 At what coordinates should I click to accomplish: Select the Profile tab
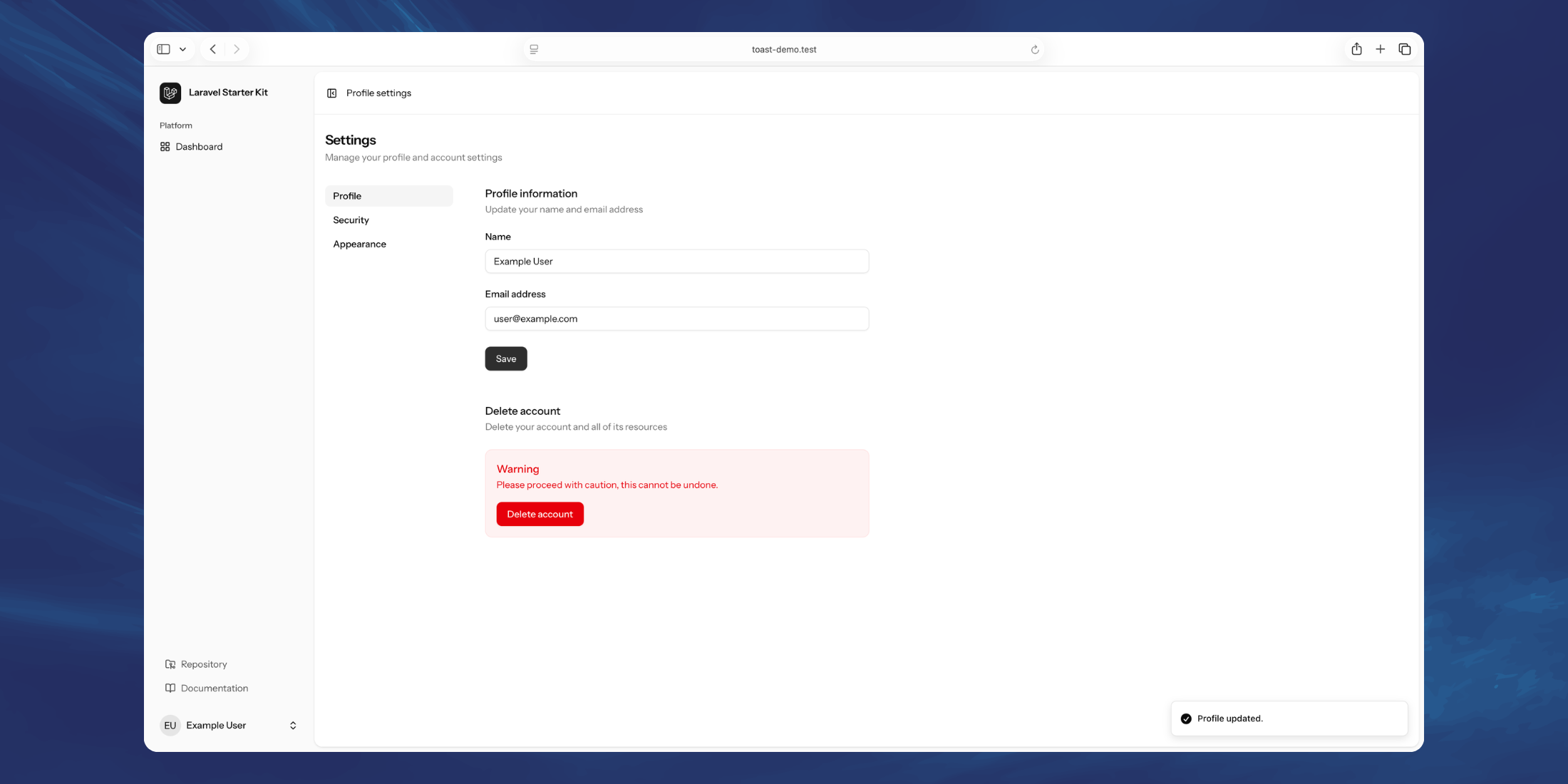click(x=347, y=195)
